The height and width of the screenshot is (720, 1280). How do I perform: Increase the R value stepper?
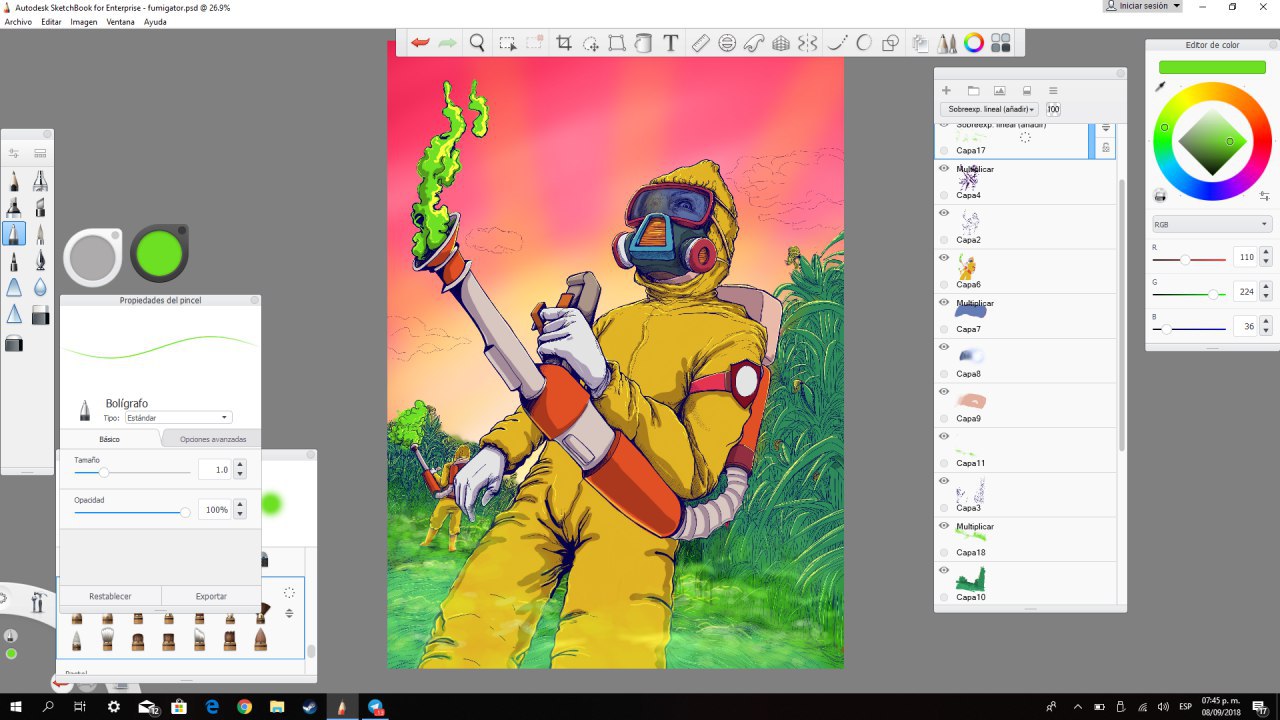[x=1267, y=253]
